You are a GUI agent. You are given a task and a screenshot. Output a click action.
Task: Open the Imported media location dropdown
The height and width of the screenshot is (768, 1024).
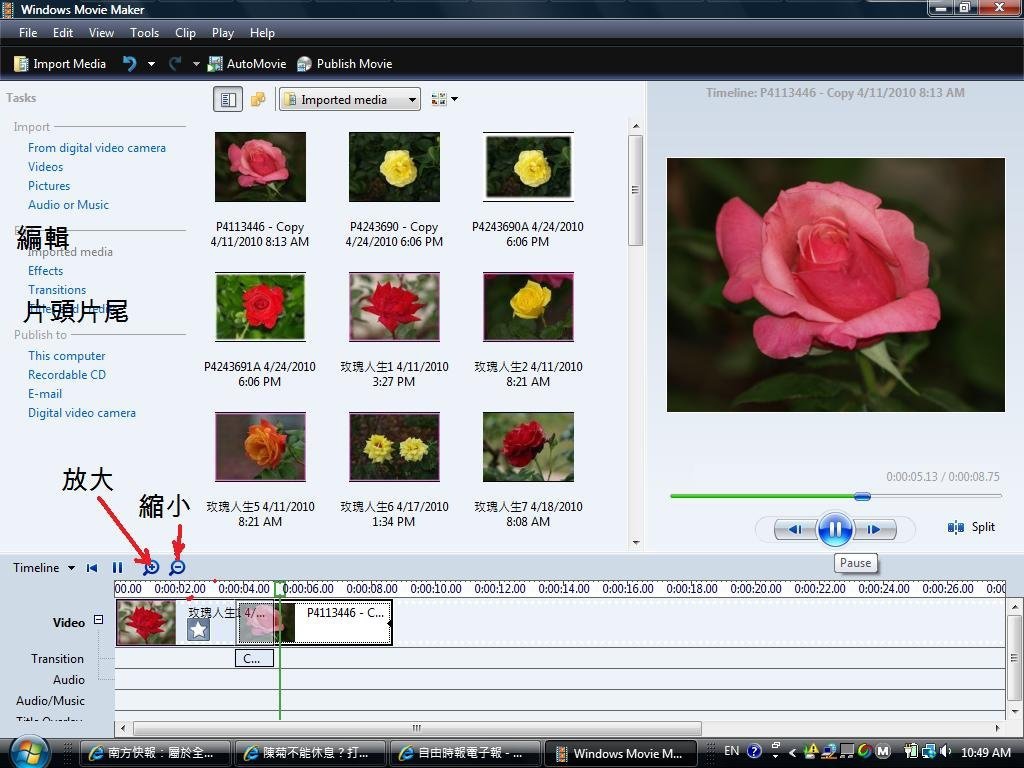pos(350,99)
